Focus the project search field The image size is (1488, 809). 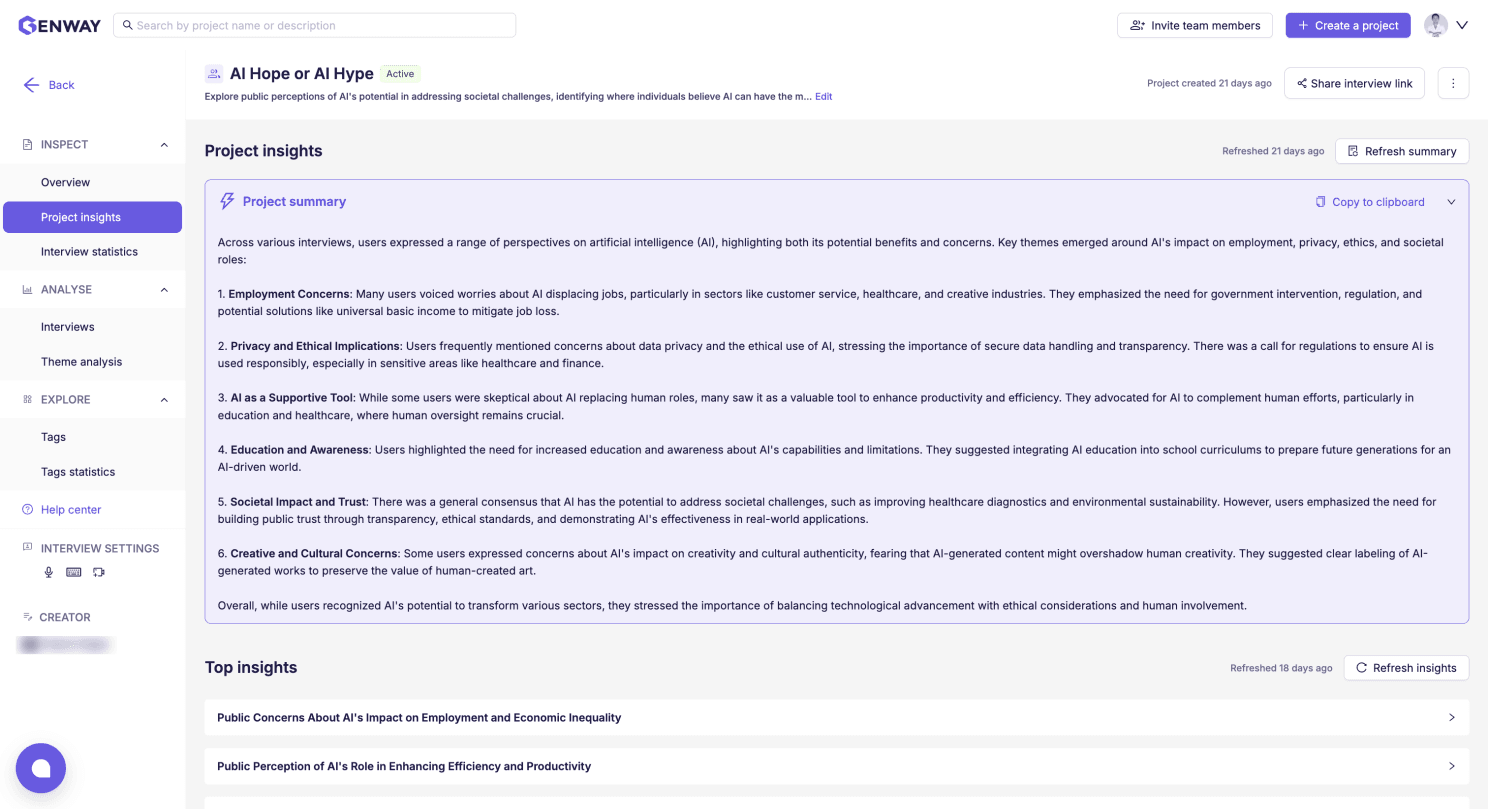tap(315, 25)
